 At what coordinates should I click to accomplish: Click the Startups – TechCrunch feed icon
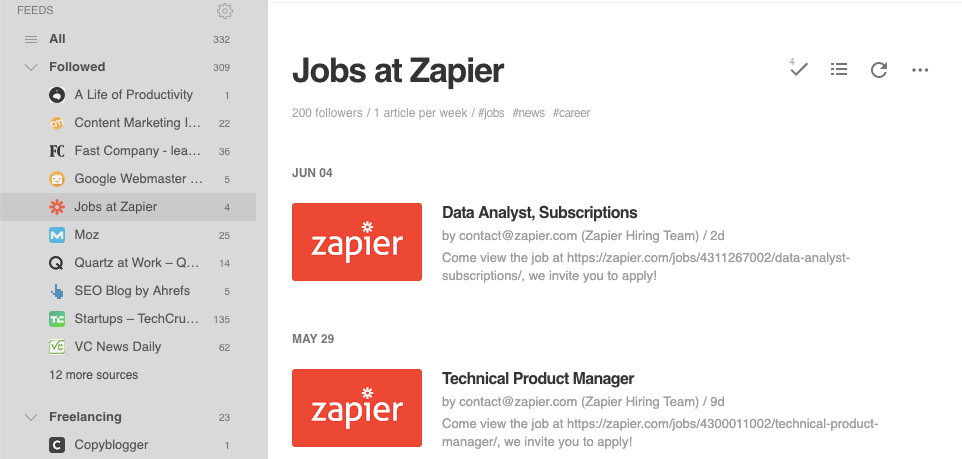[x=57, y=319]
